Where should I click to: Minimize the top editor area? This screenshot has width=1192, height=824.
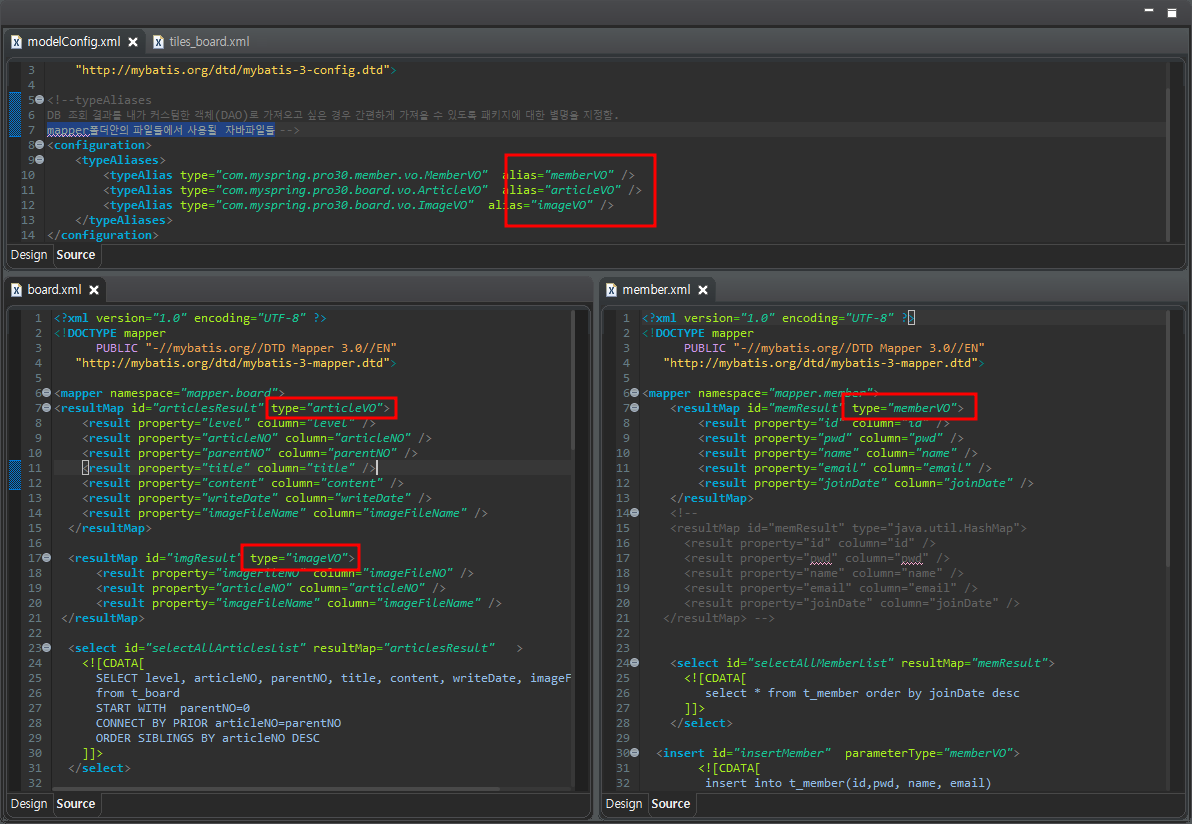(1149, 11)
